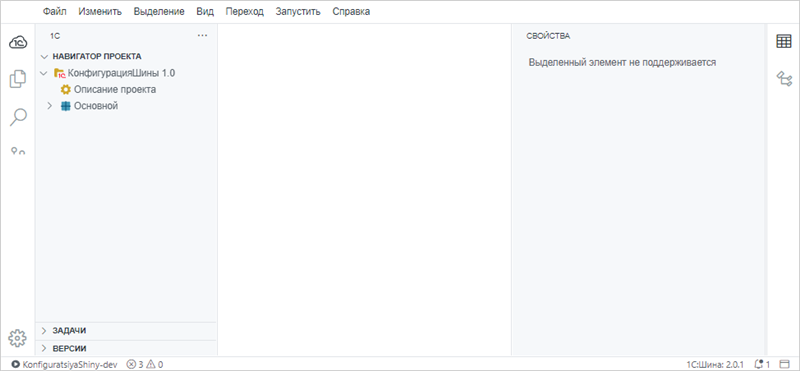
Task: Click the table grid icon in right sidebar
Action: click(784, 42)
